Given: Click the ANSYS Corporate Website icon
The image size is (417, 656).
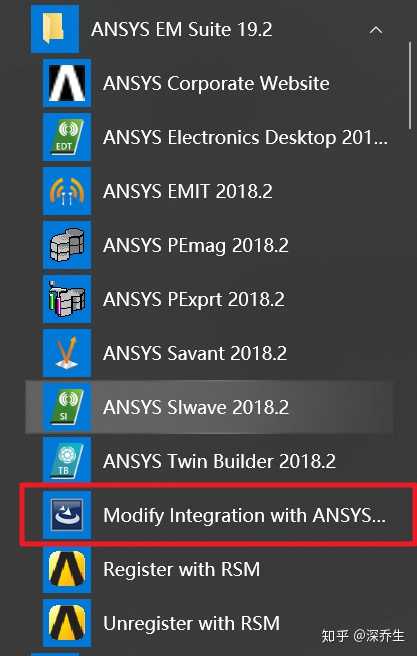Looking at the screenshot, I should coord(67,83).
